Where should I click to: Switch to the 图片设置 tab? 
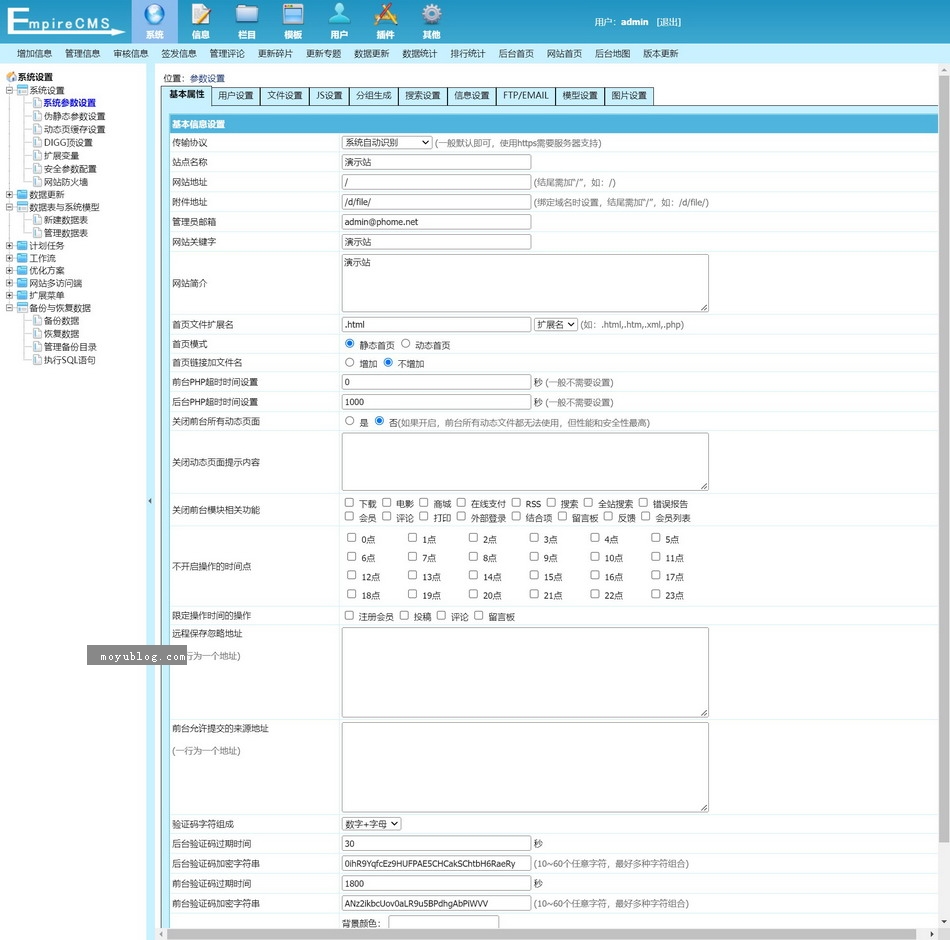629,96
